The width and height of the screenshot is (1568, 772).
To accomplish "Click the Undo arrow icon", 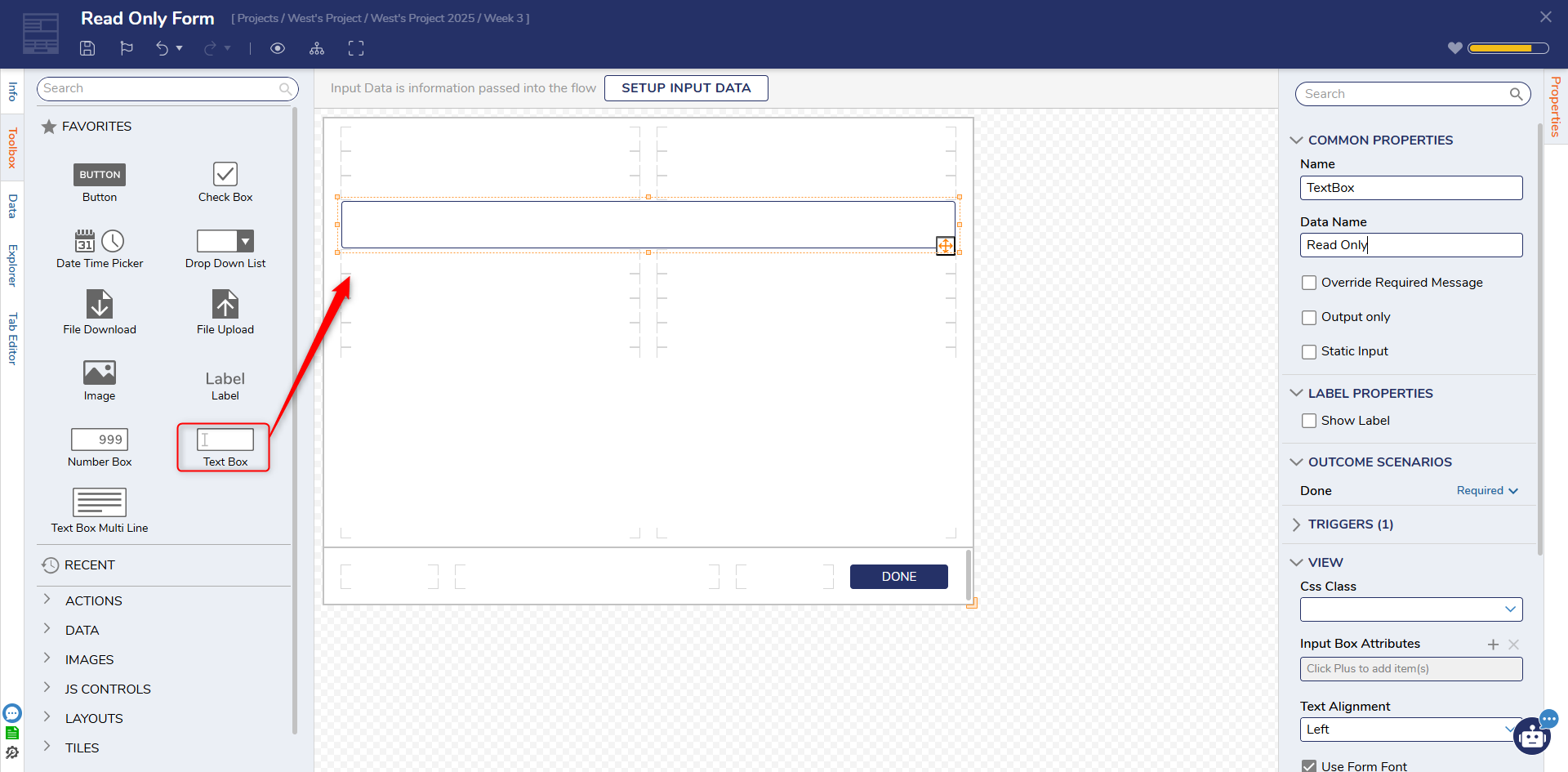I will pos(162,48).
